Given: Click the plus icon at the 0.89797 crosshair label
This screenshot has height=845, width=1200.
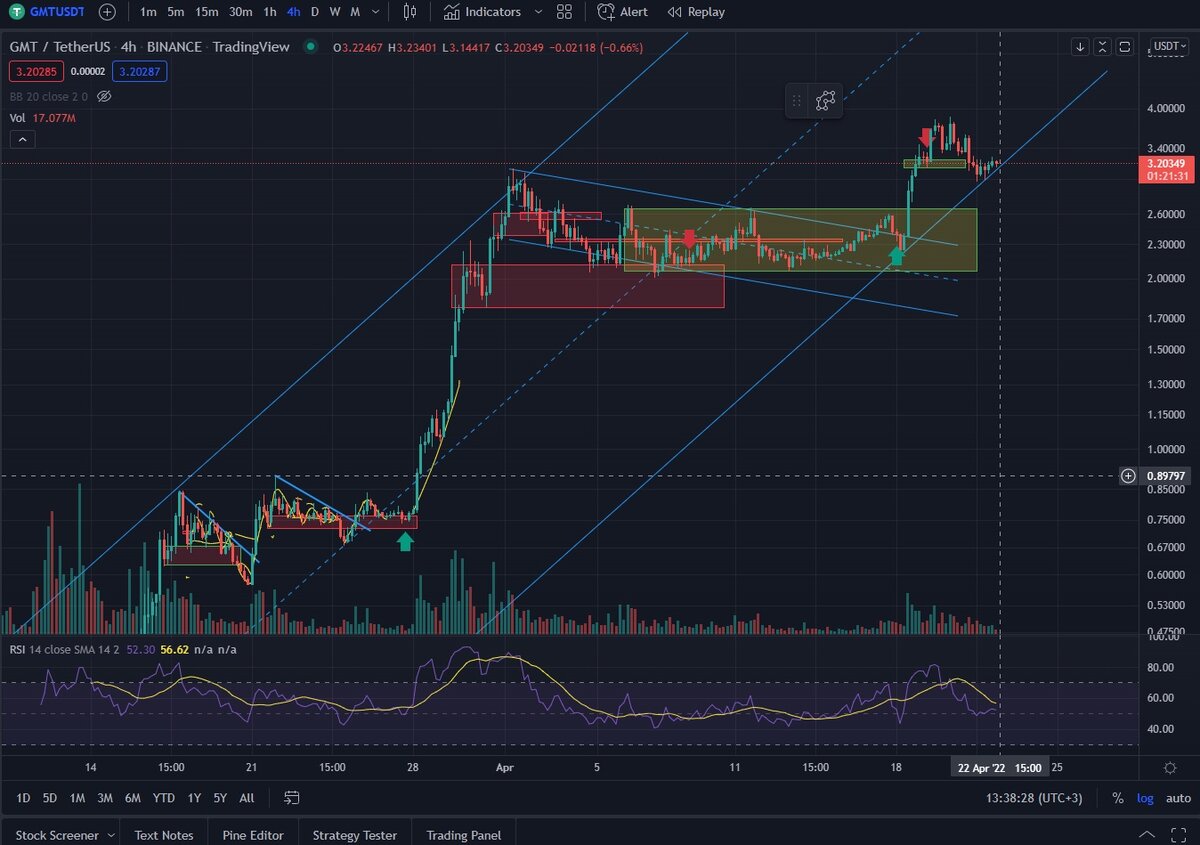Looking at the screenshot, I should pos(1128,476).
